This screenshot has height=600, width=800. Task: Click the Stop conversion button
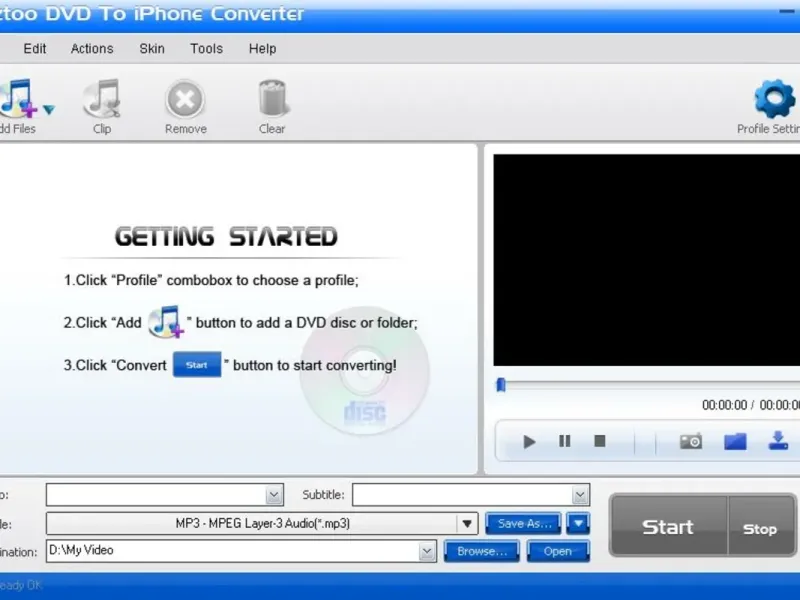[761, 526]
